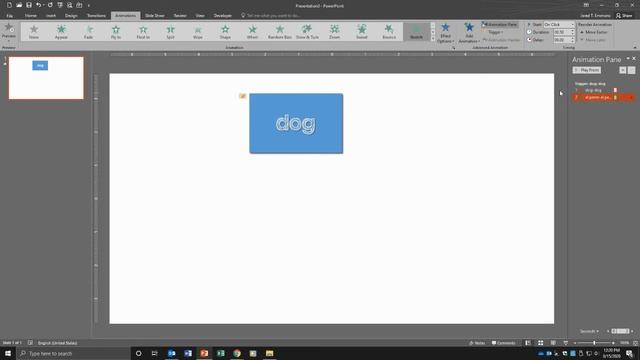Select the highlighted Stretch animation
The height and width of the screenshot is (360, 640).
(417, 32)
